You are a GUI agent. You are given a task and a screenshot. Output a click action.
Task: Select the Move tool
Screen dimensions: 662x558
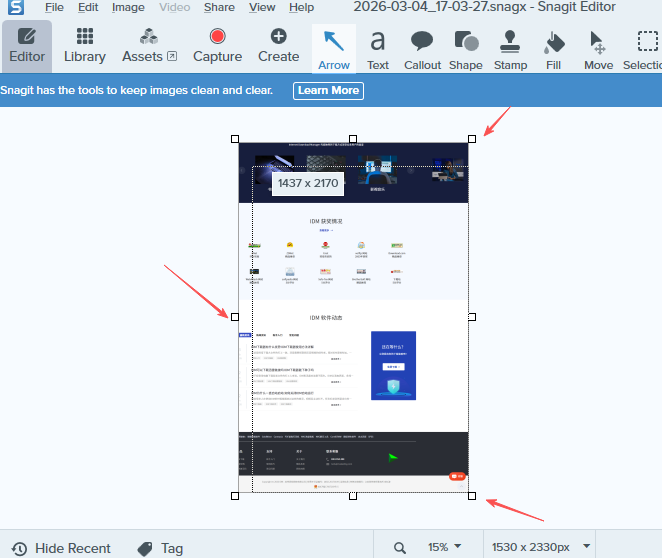tap(598, 49)
